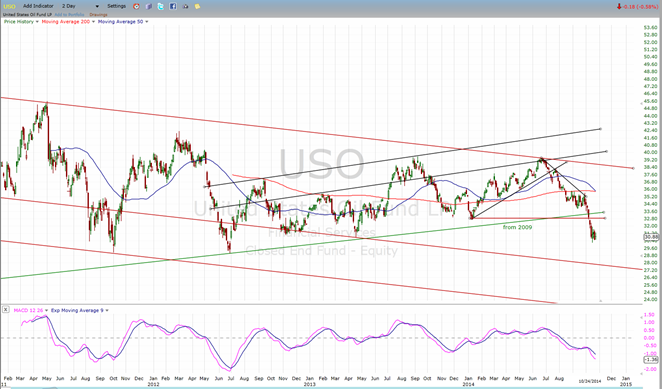Open chart Settings
Image resolution: width=662 pixels, height=389 pixels.
tap(117, 6)
